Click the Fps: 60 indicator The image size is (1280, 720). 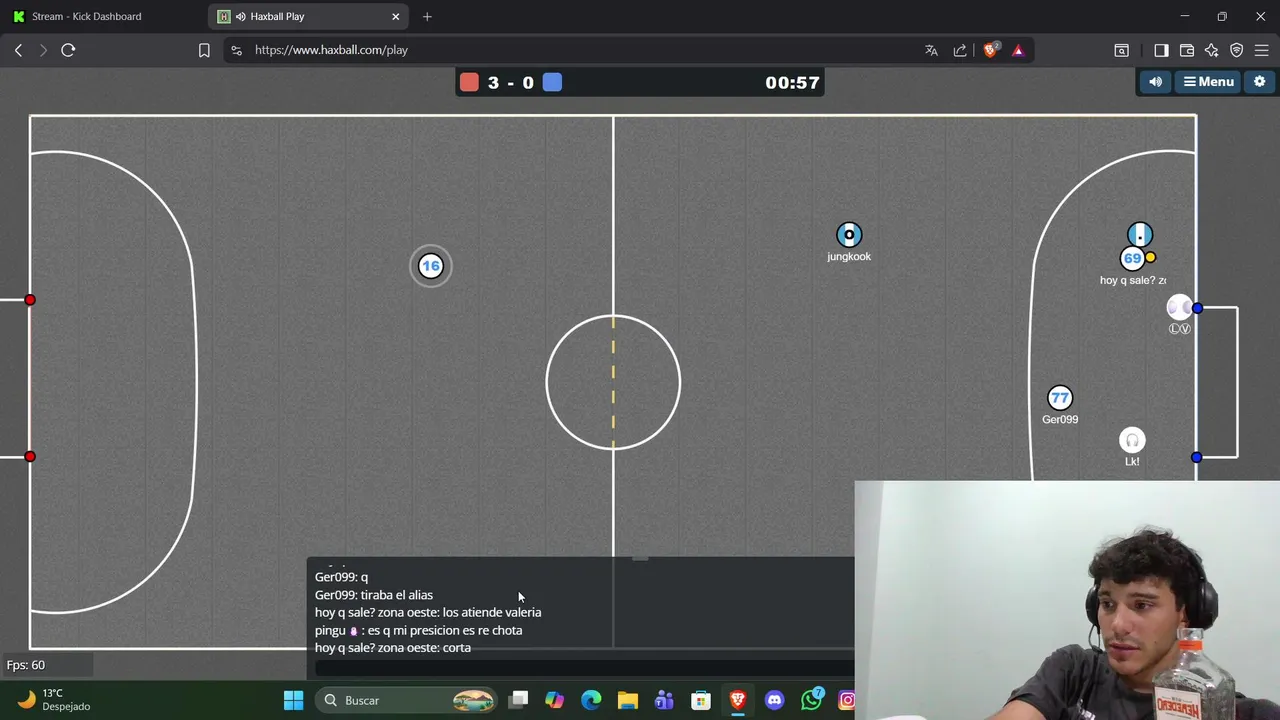(26, 665)
